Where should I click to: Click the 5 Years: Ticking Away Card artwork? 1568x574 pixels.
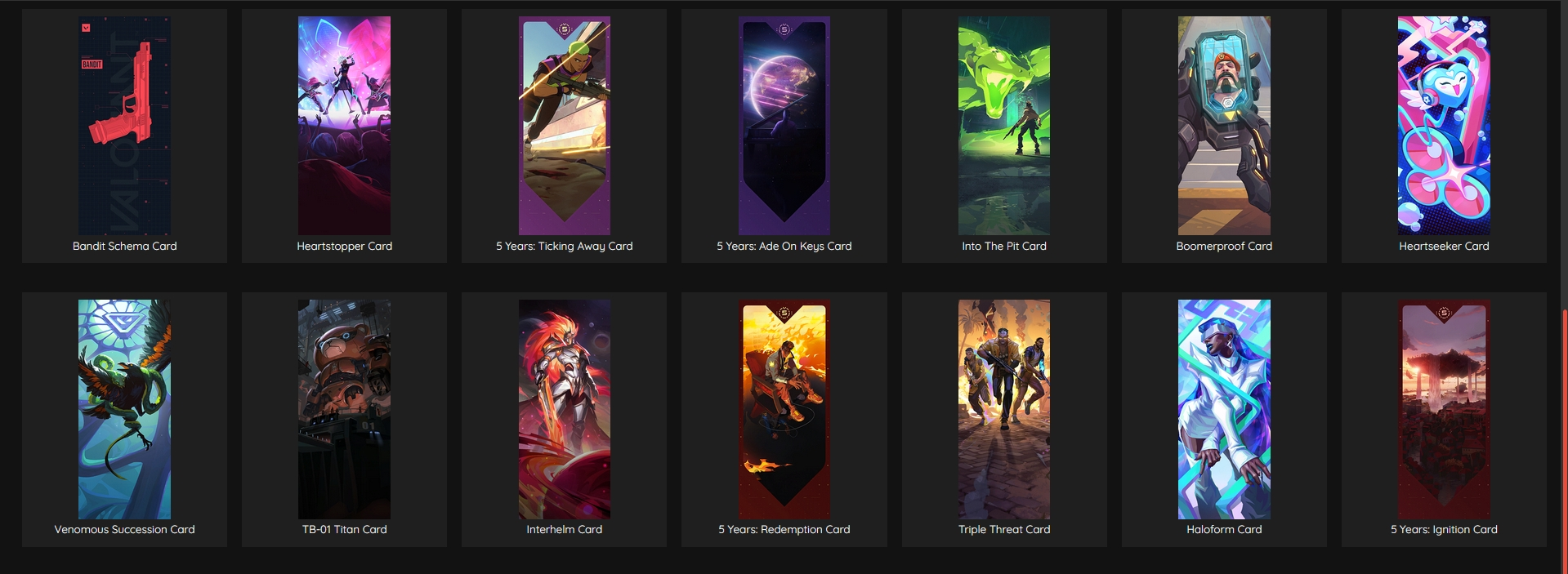565,126
